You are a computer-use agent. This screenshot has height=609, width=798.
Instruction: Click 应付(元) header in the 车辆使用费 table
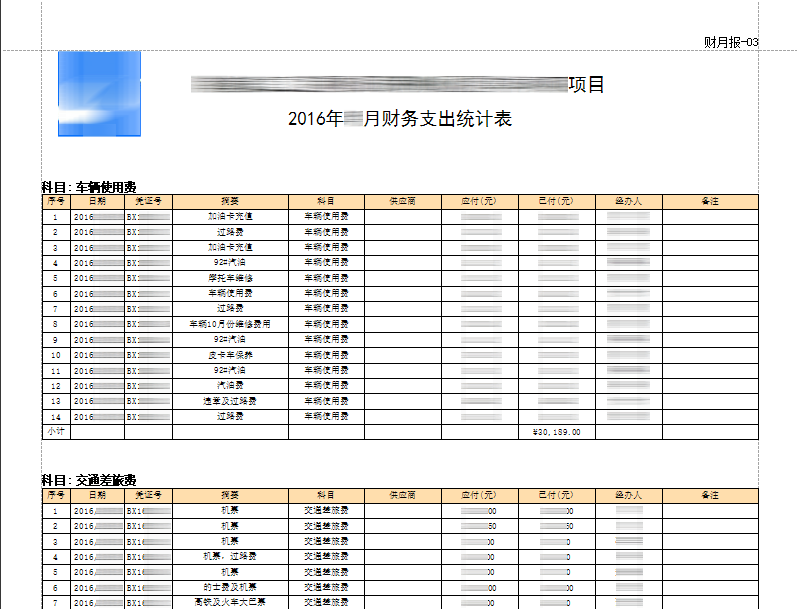click(x=479, y=201)
